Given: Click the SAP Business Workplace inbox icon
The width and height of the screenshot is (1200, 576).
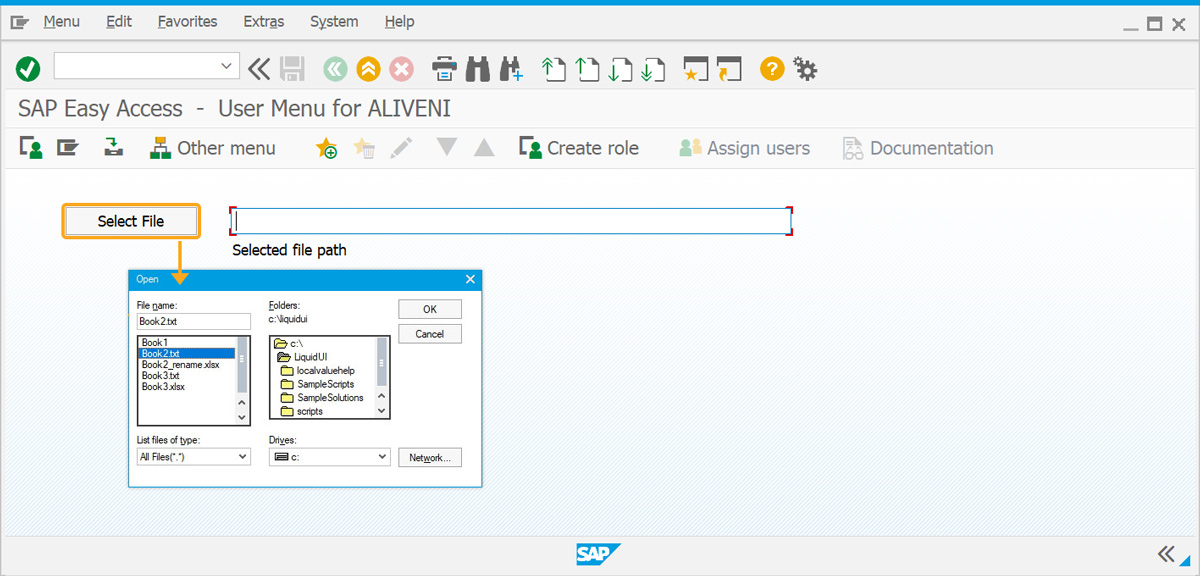Looking at the screenshot, I should point(114,148).
